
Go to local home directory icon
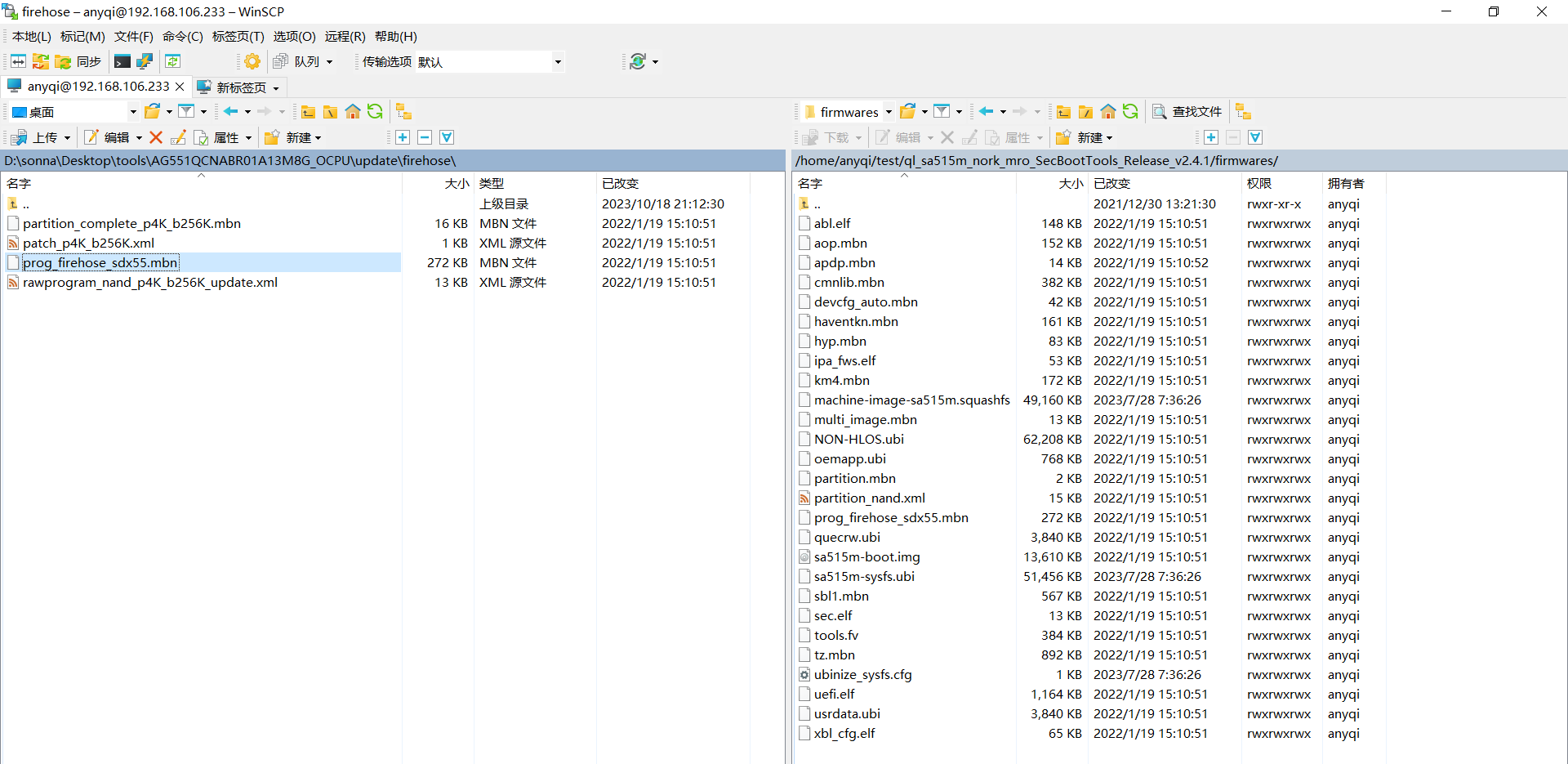[353, 112]
